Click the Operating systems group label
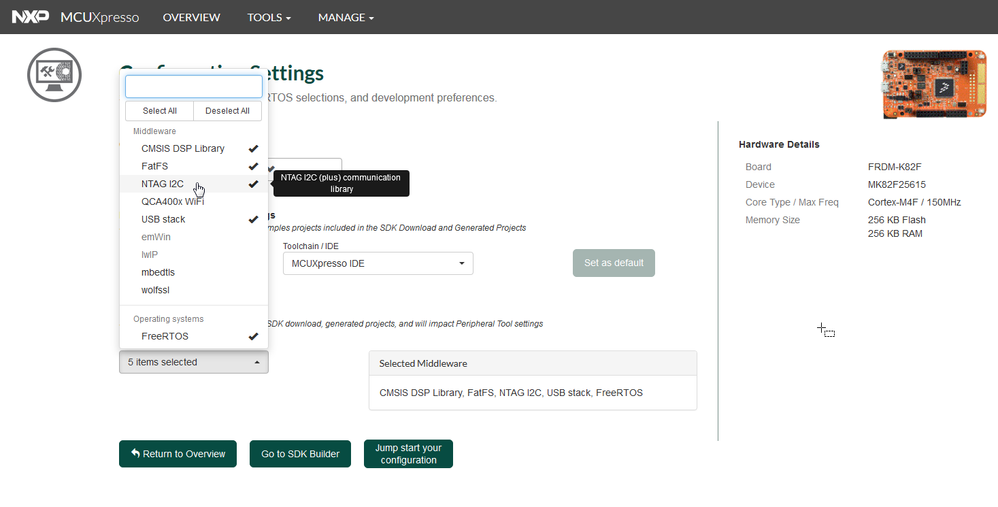The height and width of the screenshot is (507, 998). 169,319
